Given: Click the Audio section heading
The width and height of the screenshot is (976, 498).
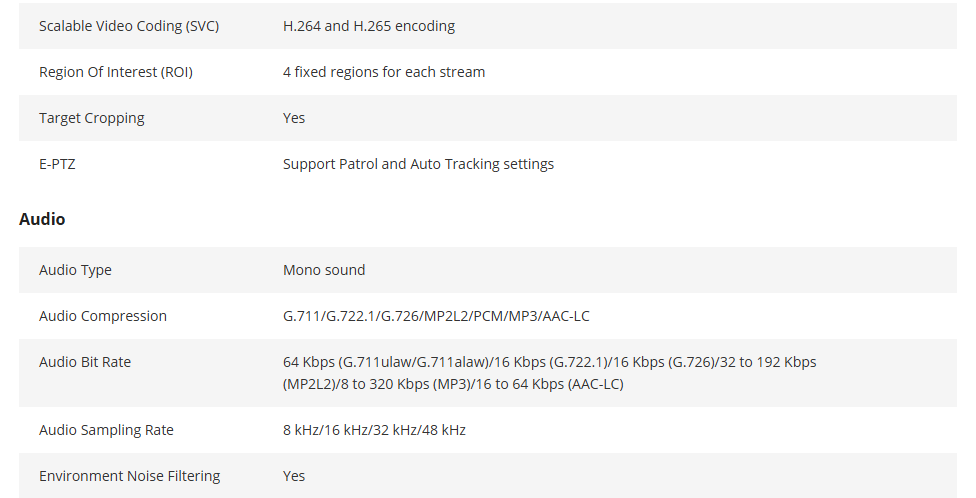Looking at the screenshot, I should point(42,219).
